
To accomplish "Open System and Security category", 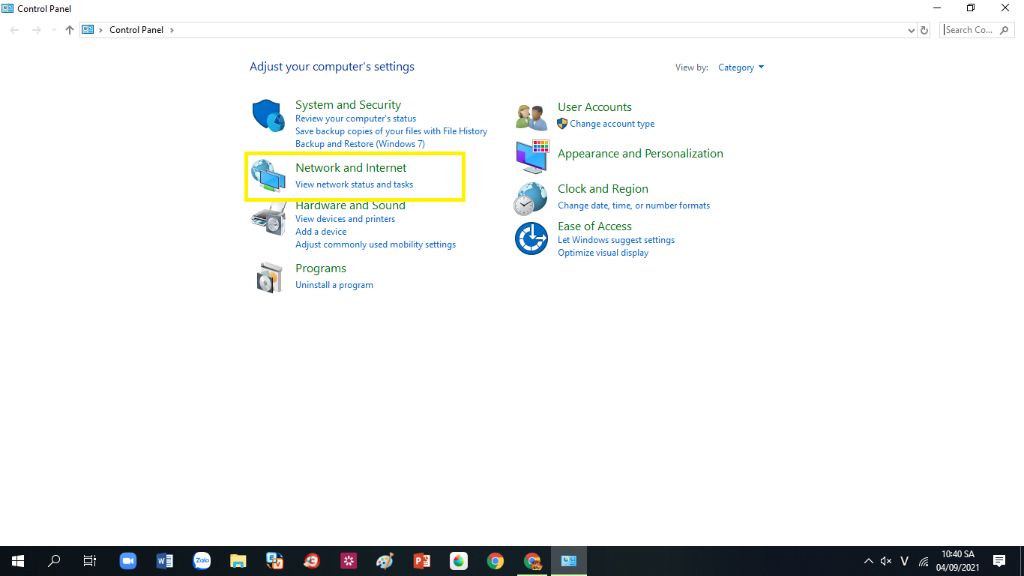I will click(x=347, y=104).
